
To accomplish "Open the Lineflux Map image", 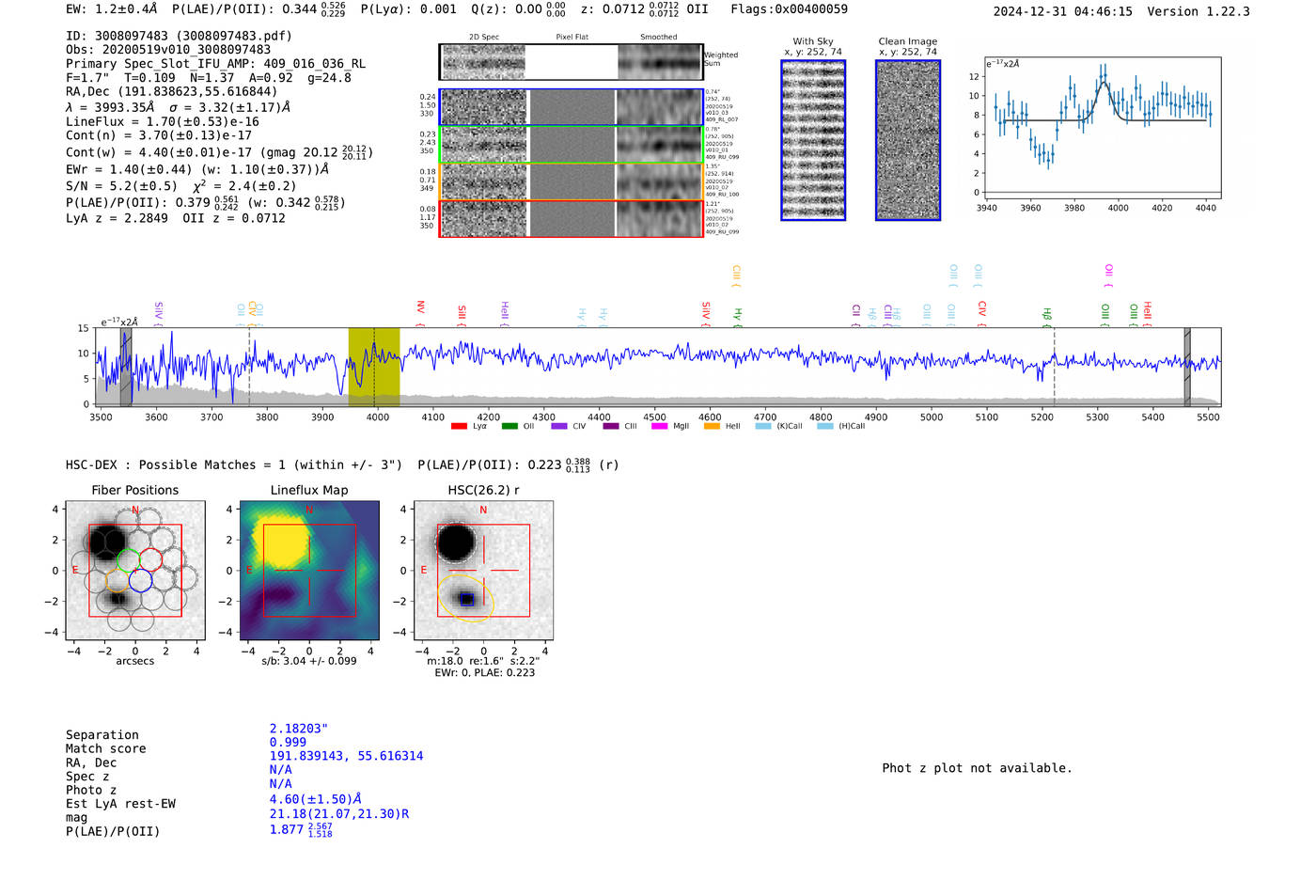I will tap(309, 571).
